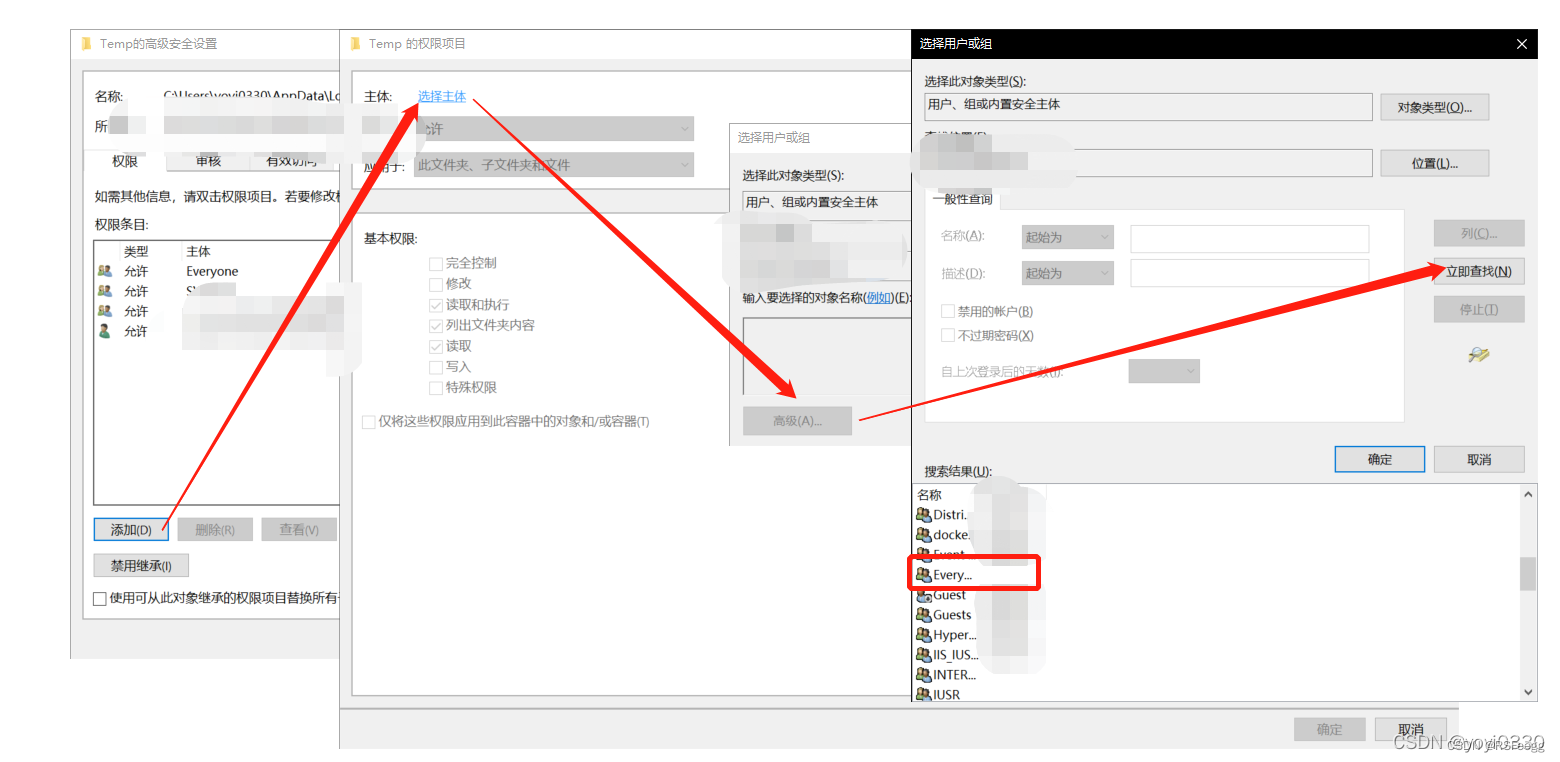
Task: Open the 自上次登录后的天数 dropdown
Action: click(x=1164, y=371)
